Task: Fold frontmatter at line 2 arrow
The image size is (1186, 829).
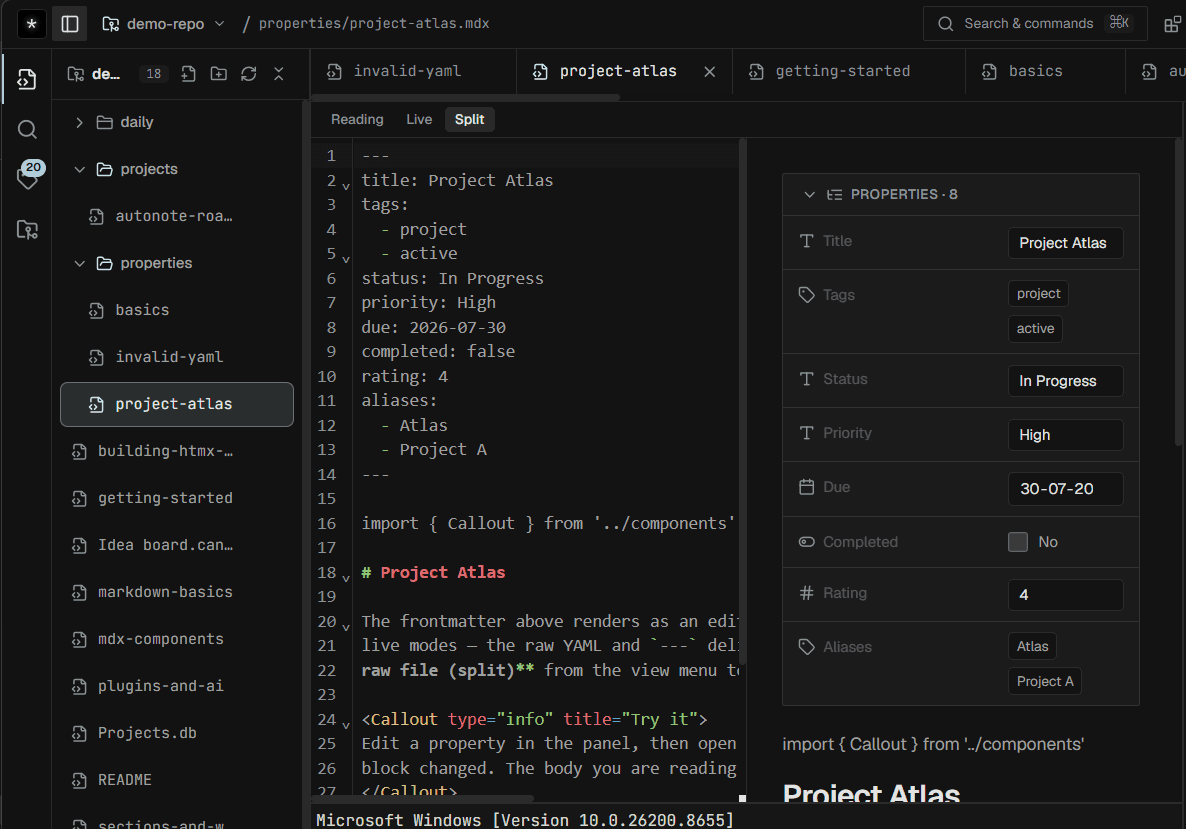Action: click(x=346, y=185)
